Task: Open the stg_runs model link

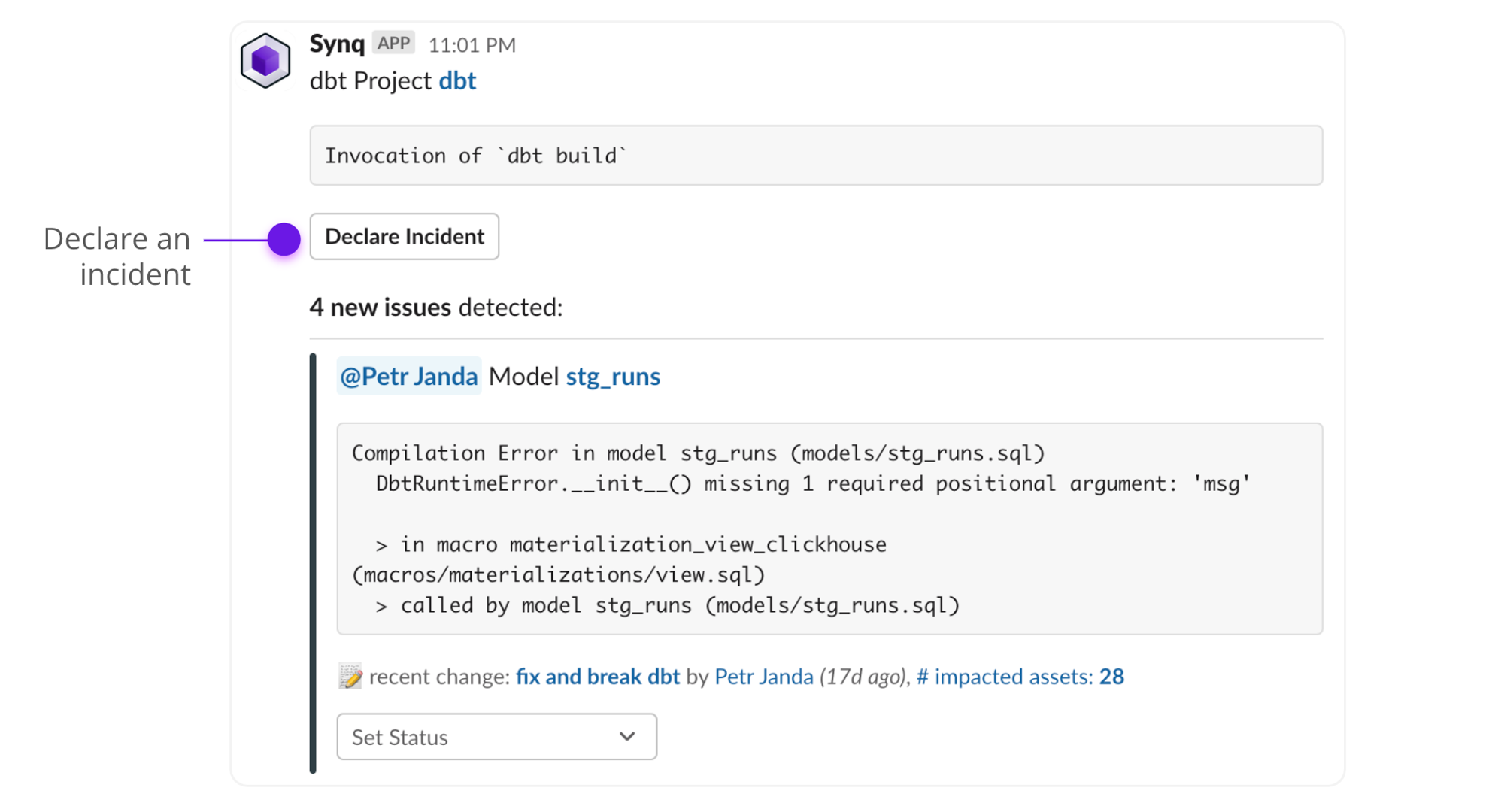Action: [613, 376]
